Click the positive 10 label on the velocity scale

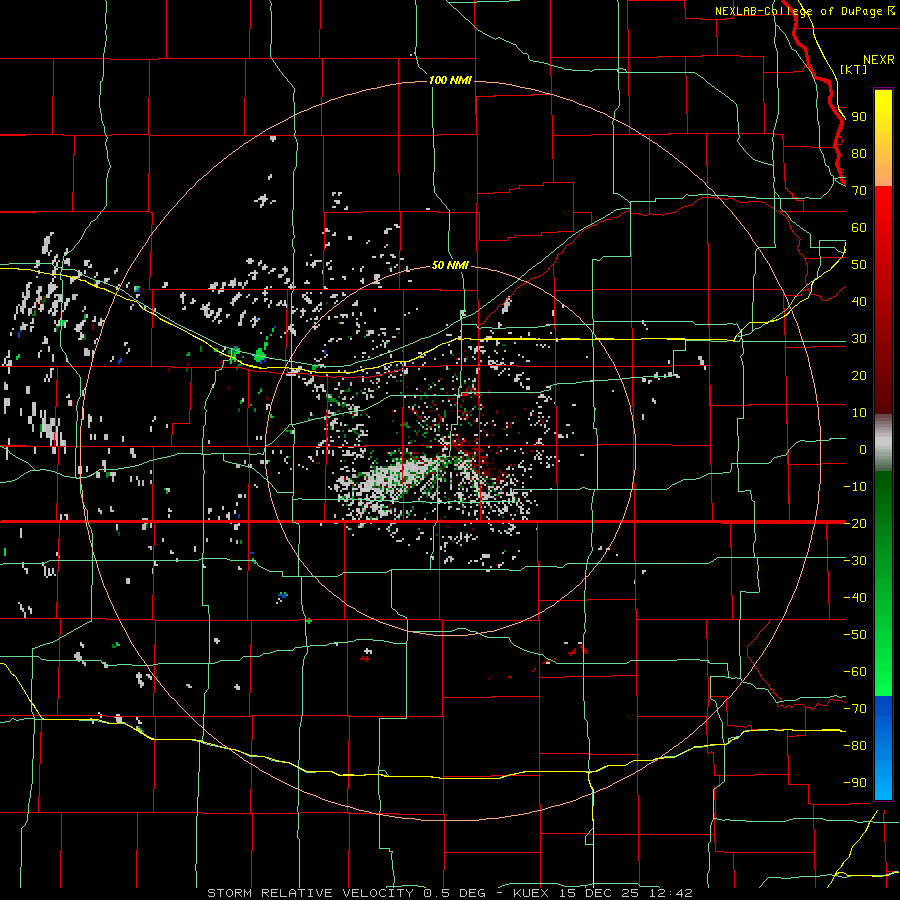tap(859, 413)
